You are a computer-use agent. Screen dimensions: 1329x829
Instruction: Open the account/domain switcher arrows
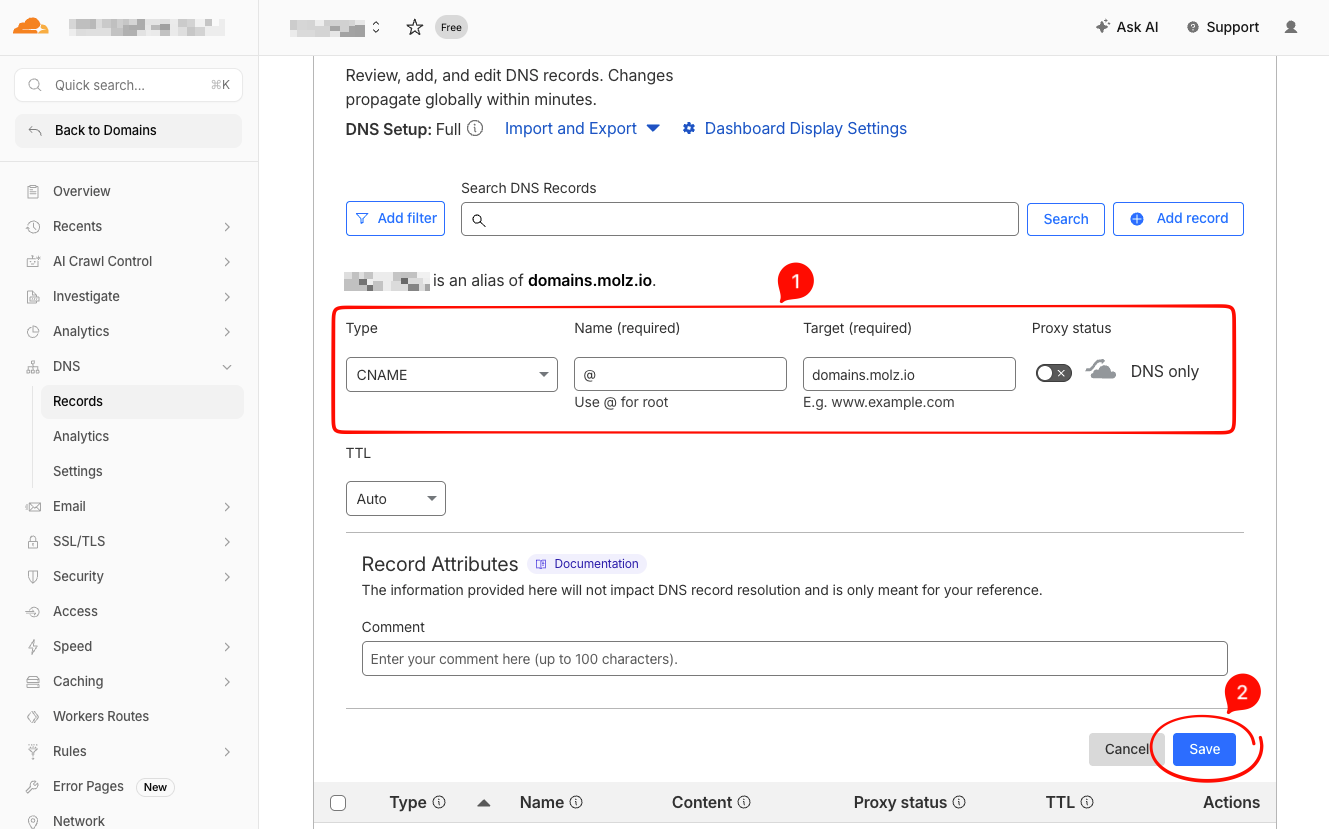376,27
